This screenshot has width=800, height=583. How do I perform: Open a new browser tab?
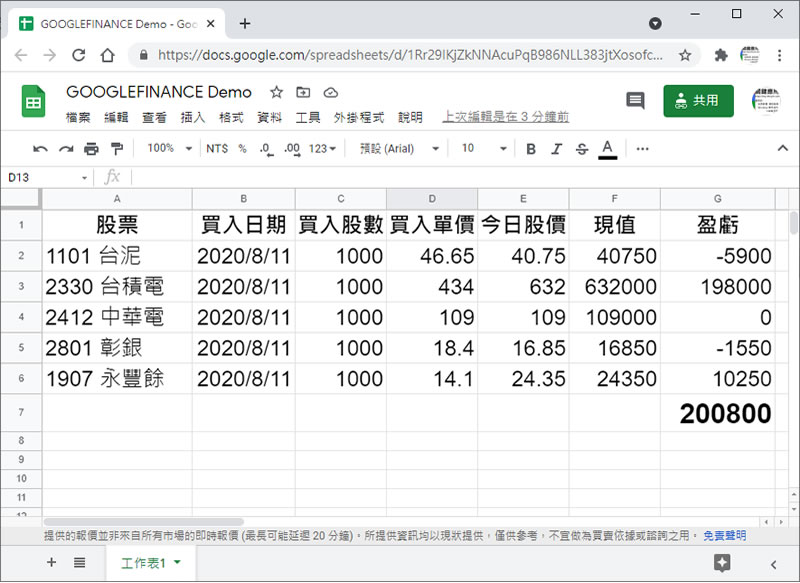[x=245, y=23]
